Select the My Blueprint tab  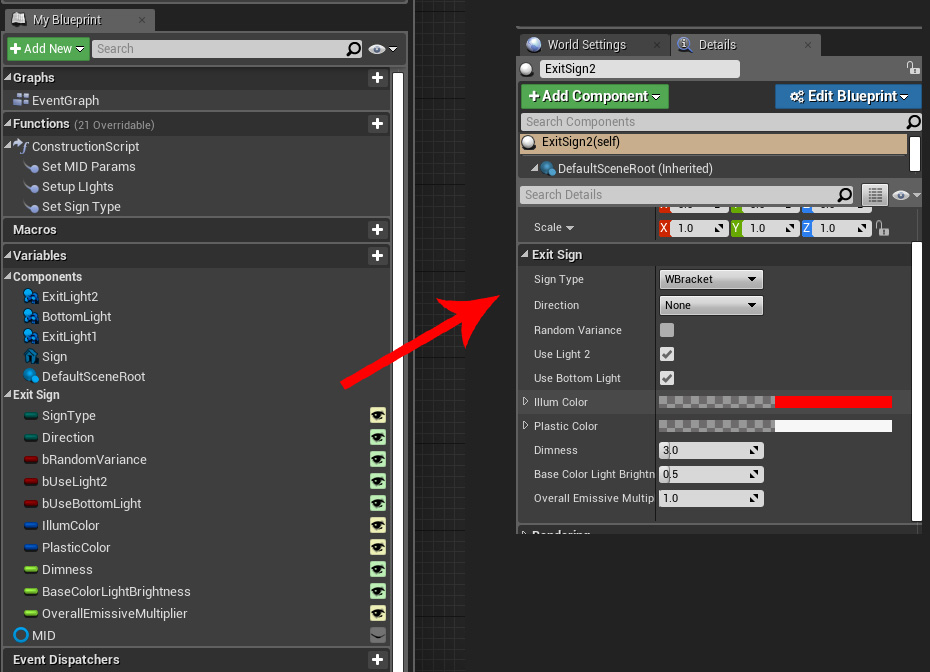(x=79, y=20)
